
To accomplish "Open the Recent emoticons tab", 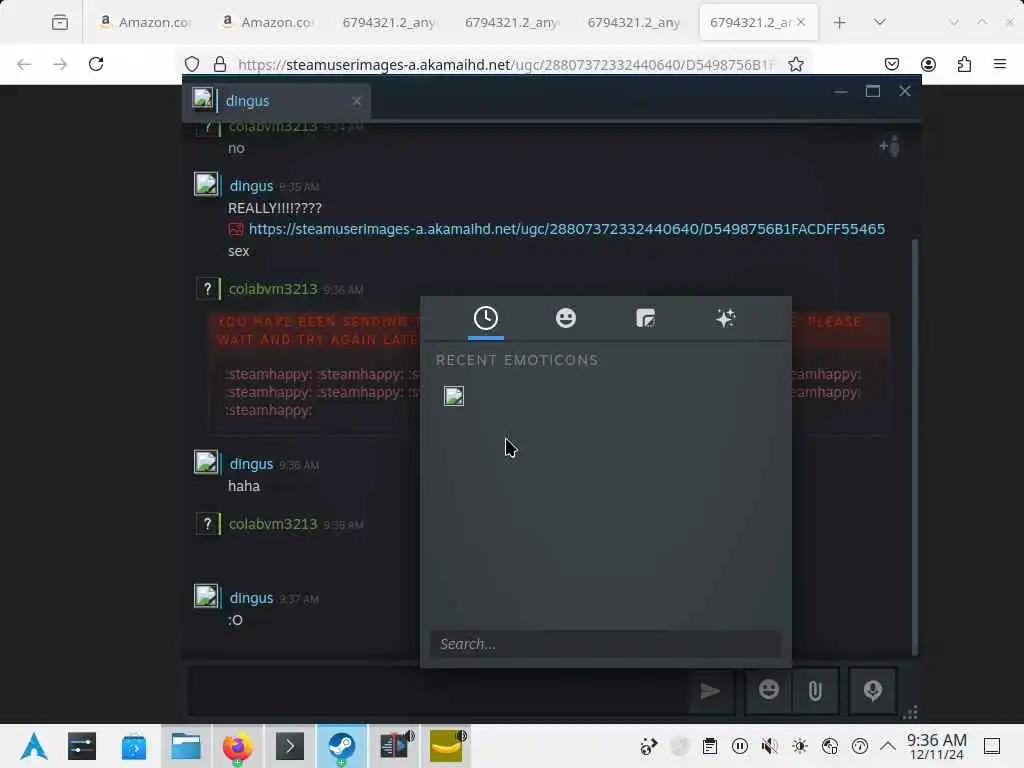I will click(x=485, y=319).
